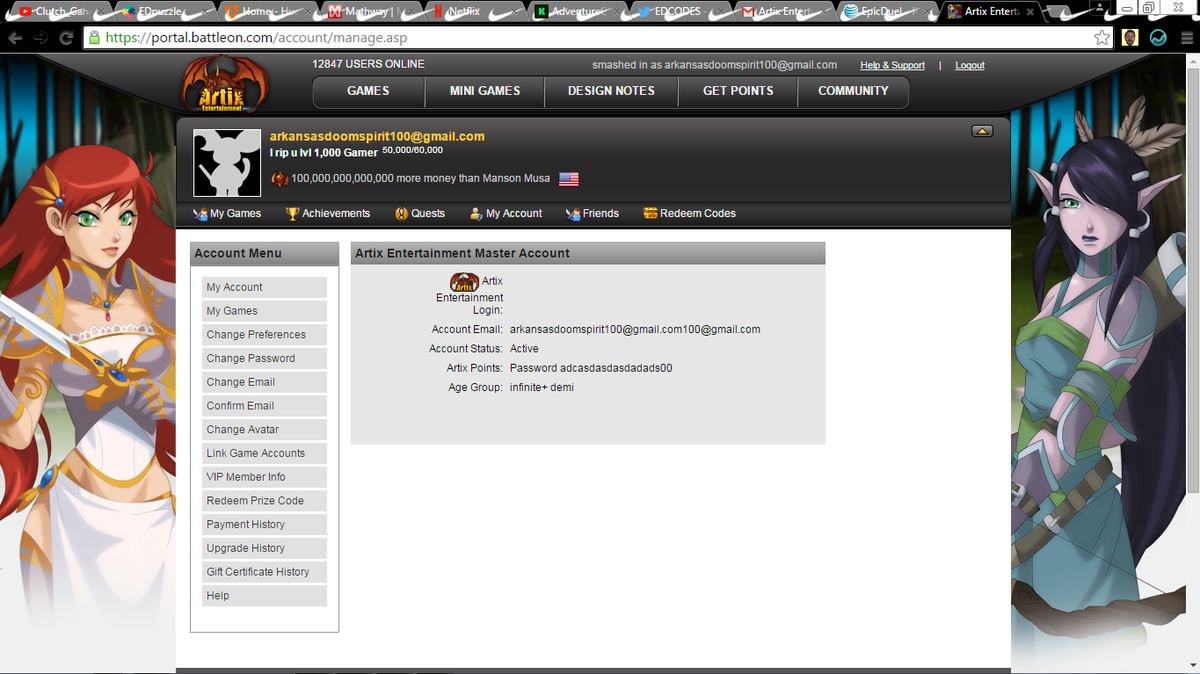Open Redeem Prize Code in the Account Menu
Screen dimensions: 1200x674
[x=264, y=501]
